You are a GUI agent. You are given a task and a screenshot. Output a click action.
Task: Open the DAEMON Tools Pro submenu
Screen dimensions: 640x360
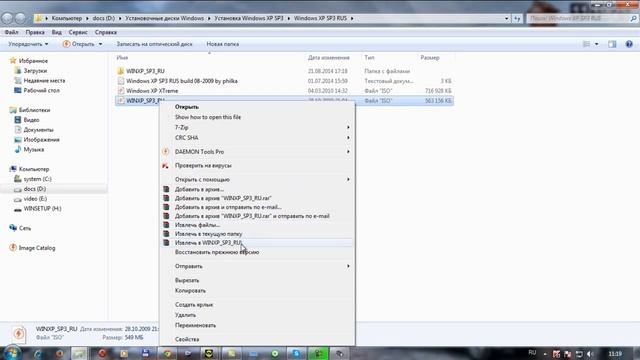257,151
